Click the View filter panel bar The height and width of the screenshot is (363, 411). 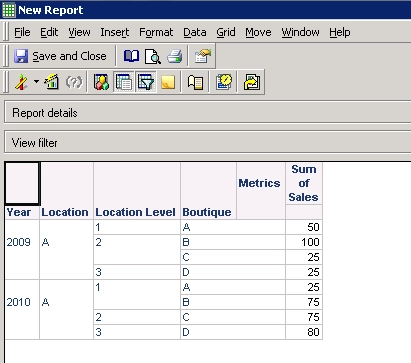coord(208,143)
